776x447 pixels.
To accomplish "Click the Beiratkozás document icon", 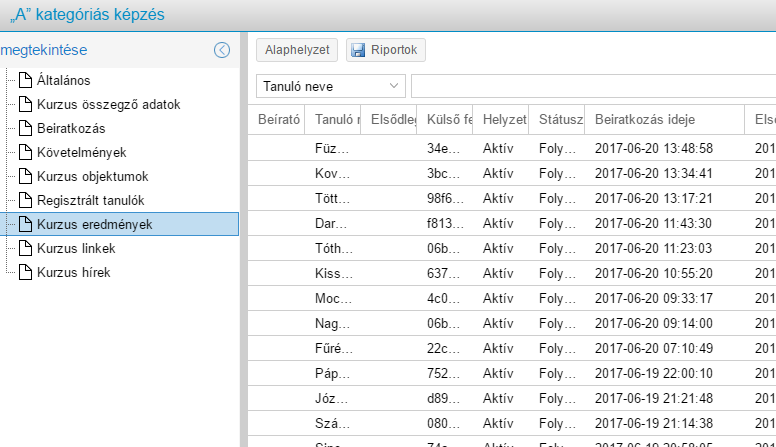I will coord(26,128).
